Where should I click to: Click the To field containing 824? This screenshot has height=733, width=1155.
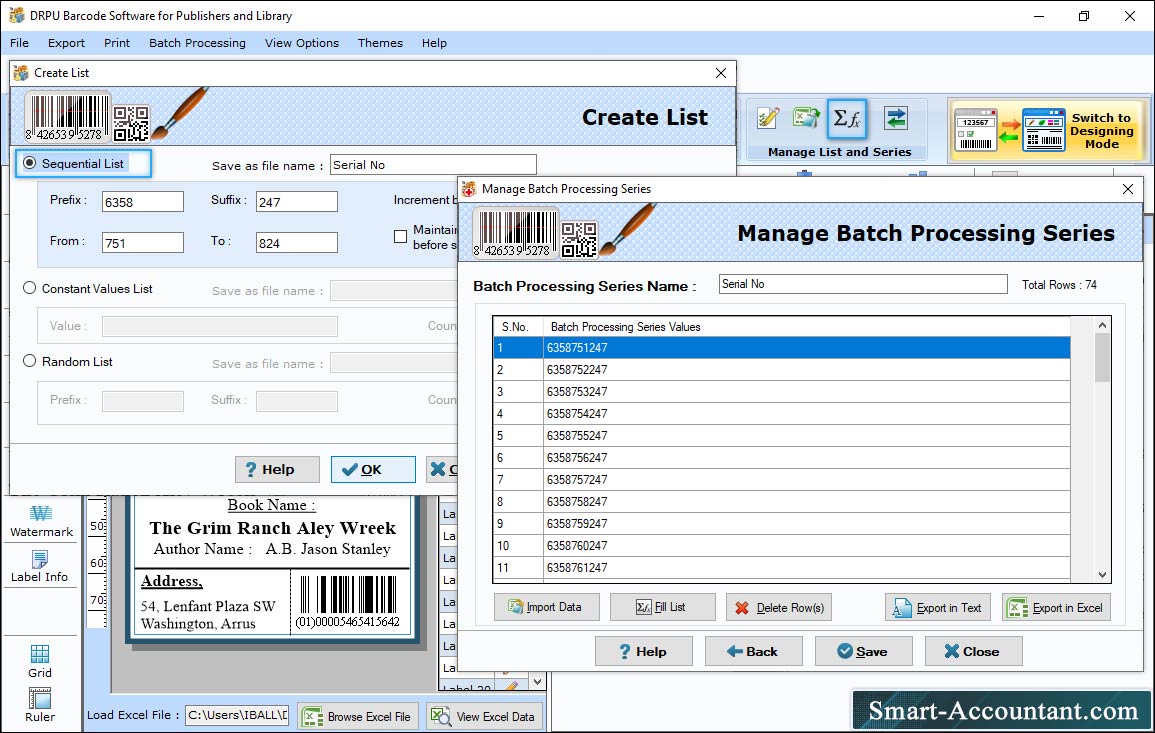tap(297, 243)
